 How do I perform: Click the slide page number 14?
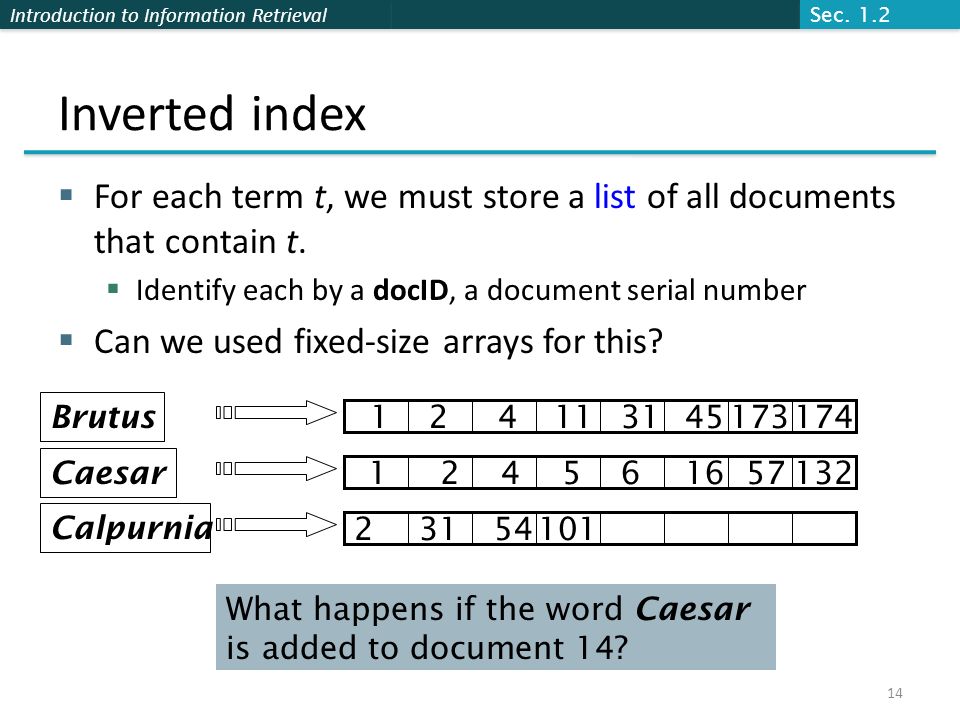click(894, 693)
